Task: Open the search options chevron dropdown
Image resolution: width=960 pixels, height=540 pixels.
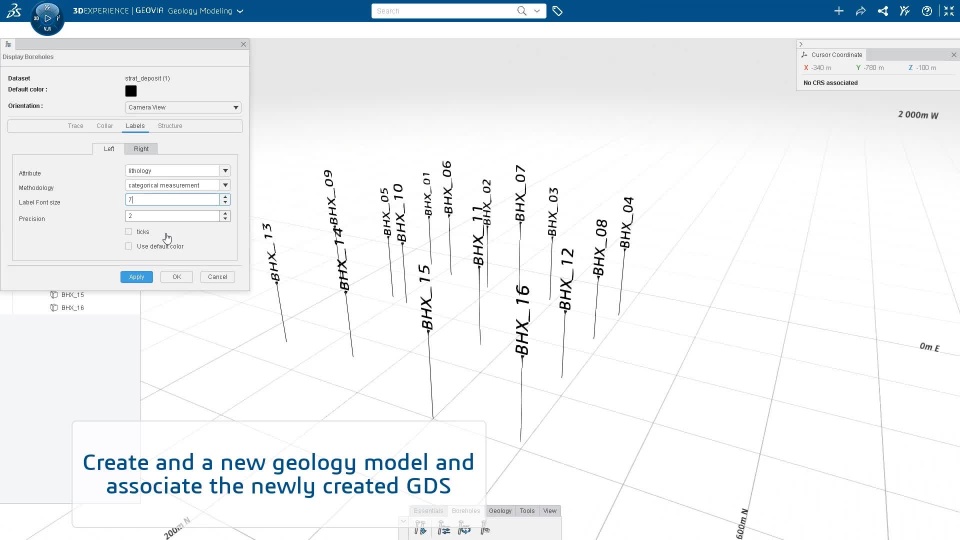Action: (x=537, y=10)
